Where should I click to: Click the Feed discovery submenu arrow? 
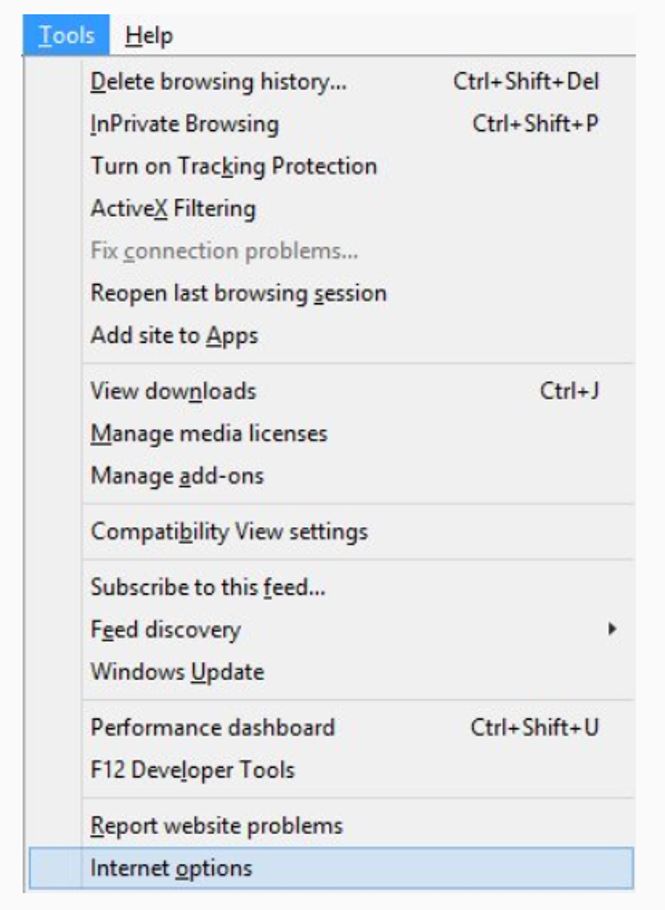[x=612, y=630]
